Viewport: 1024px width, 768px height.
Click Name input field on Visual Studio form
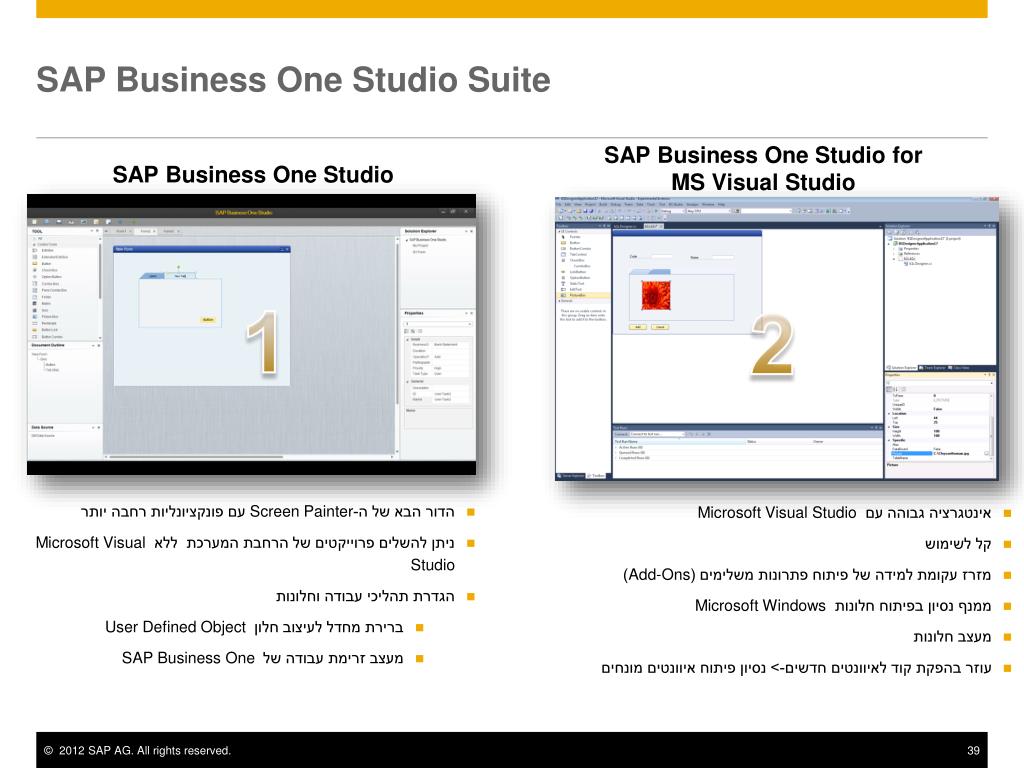point(723,257)
